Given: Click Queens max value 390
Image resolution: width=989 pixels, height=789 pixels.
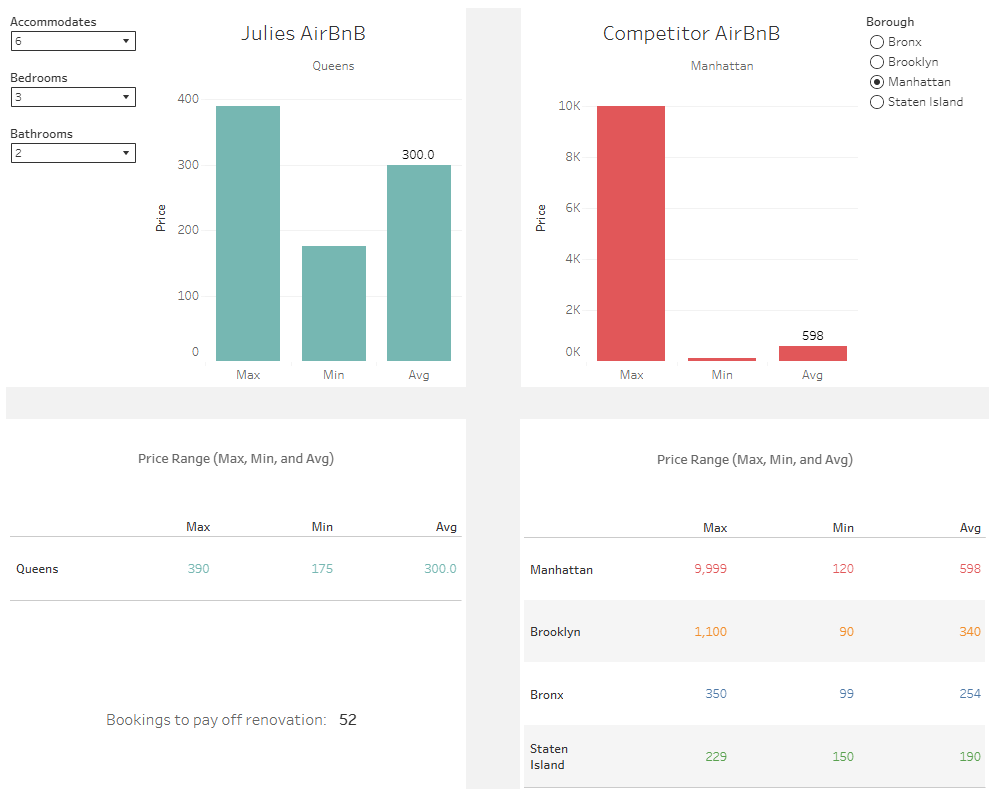Looking at the screenshot, I should (198, 569).
